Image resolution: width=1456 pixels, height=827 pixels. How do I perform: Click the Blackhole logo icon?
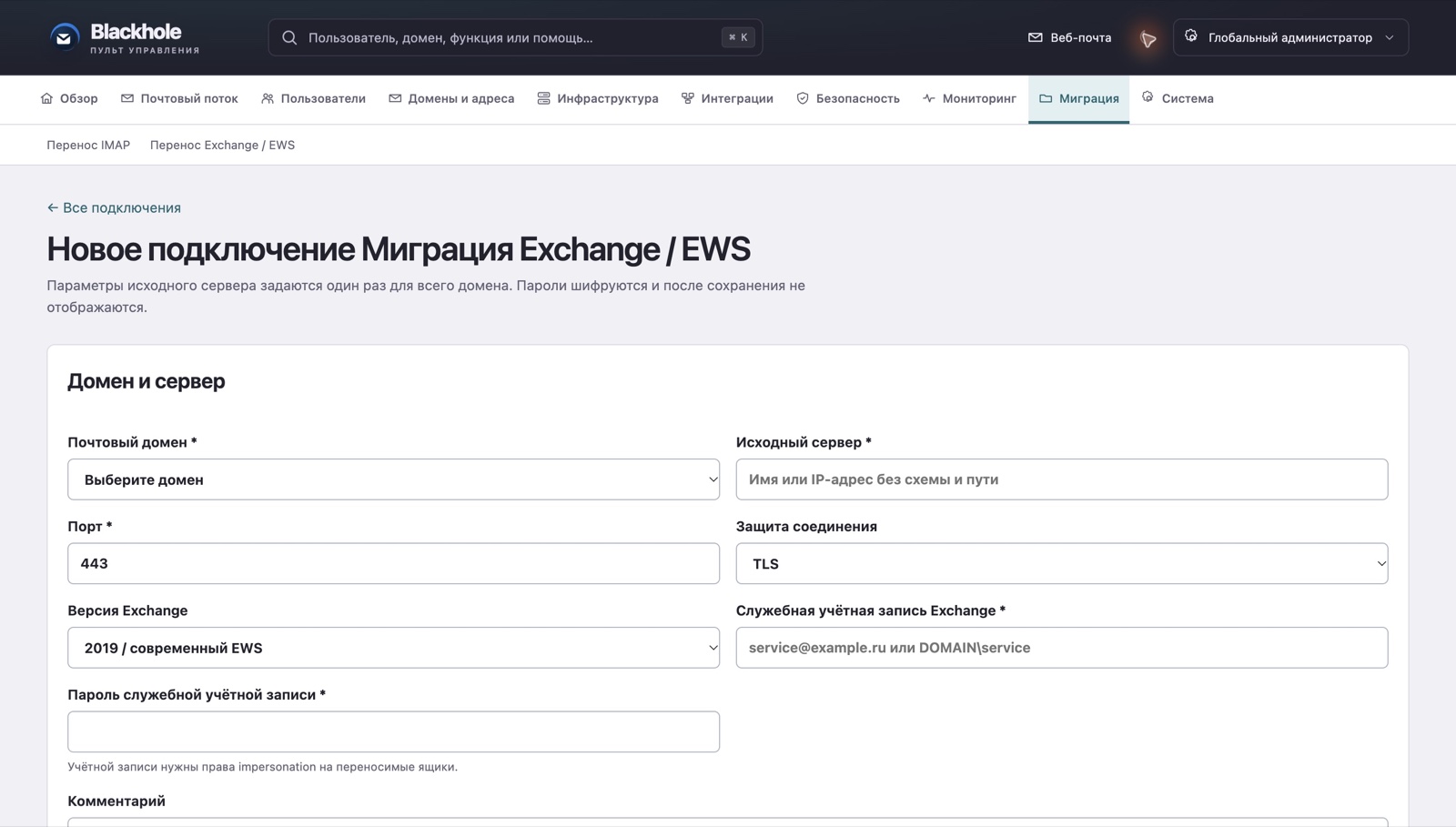point(64,37)
